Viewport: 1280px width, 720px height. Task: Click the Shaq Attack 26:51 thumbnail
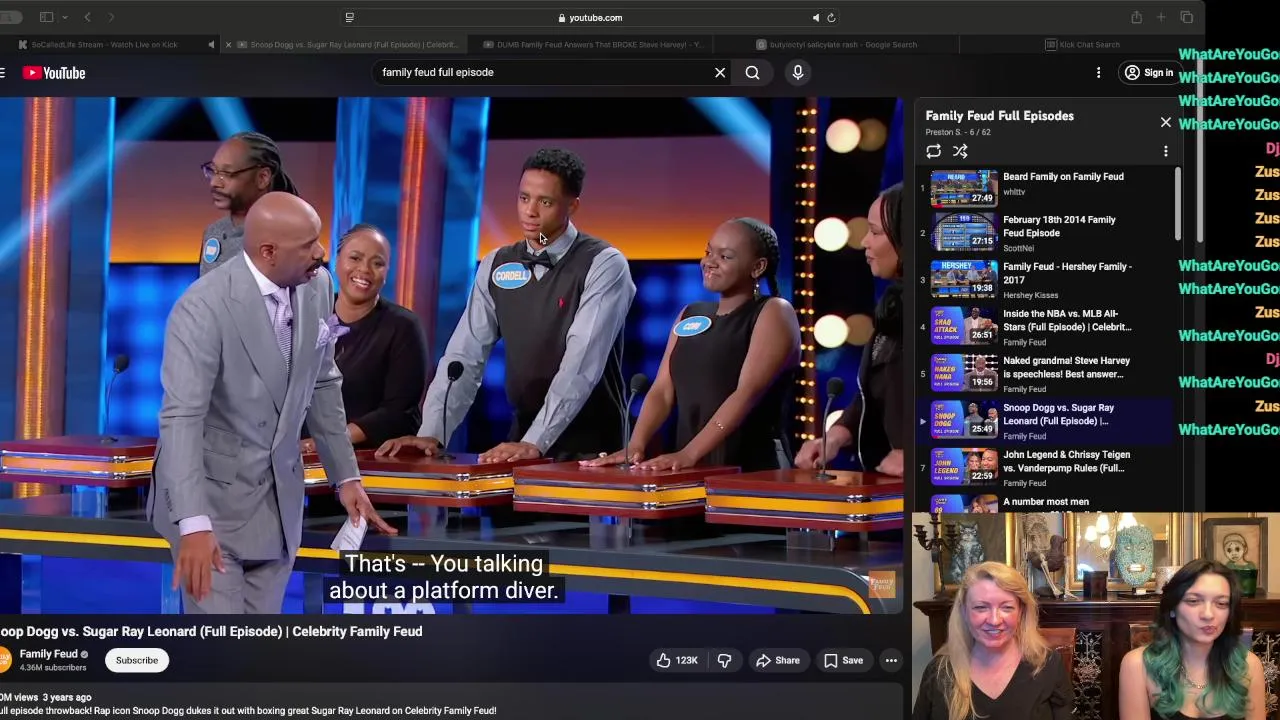(964, 328)
